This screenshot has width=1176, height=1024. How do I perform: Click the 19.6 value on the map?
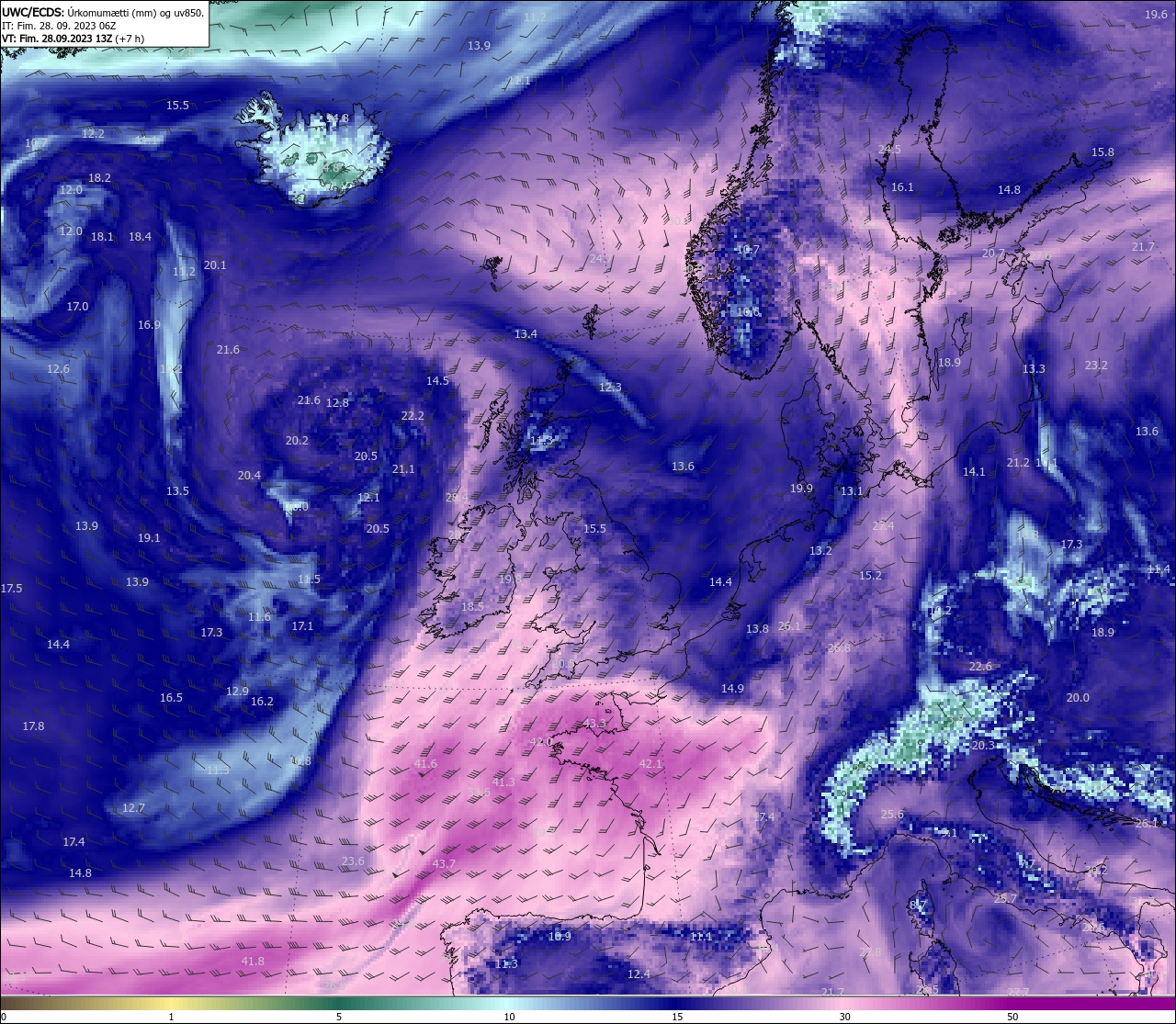pos(1157,15)
